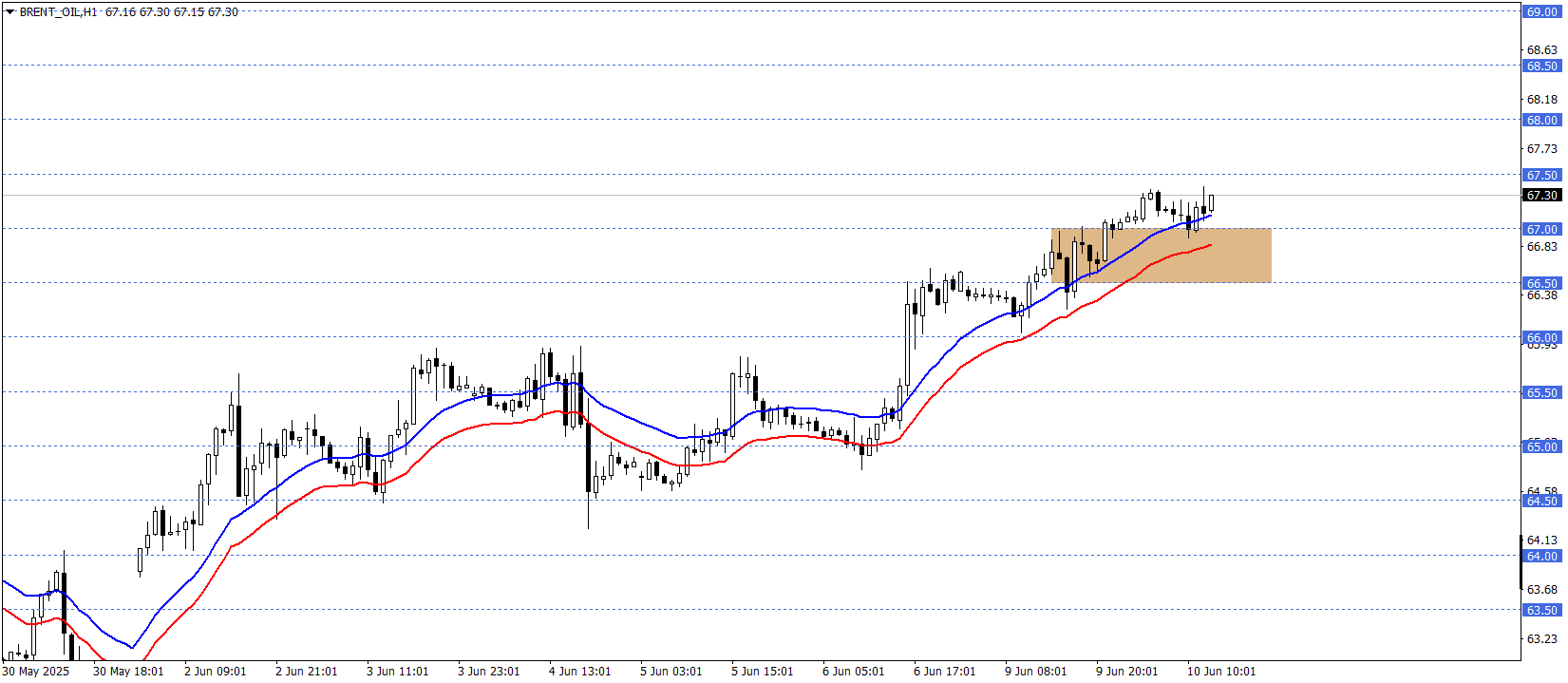Click the 6 Jun 17:01 time label
The height and width of the screenshot is (683, 1568).
[945, 672]
